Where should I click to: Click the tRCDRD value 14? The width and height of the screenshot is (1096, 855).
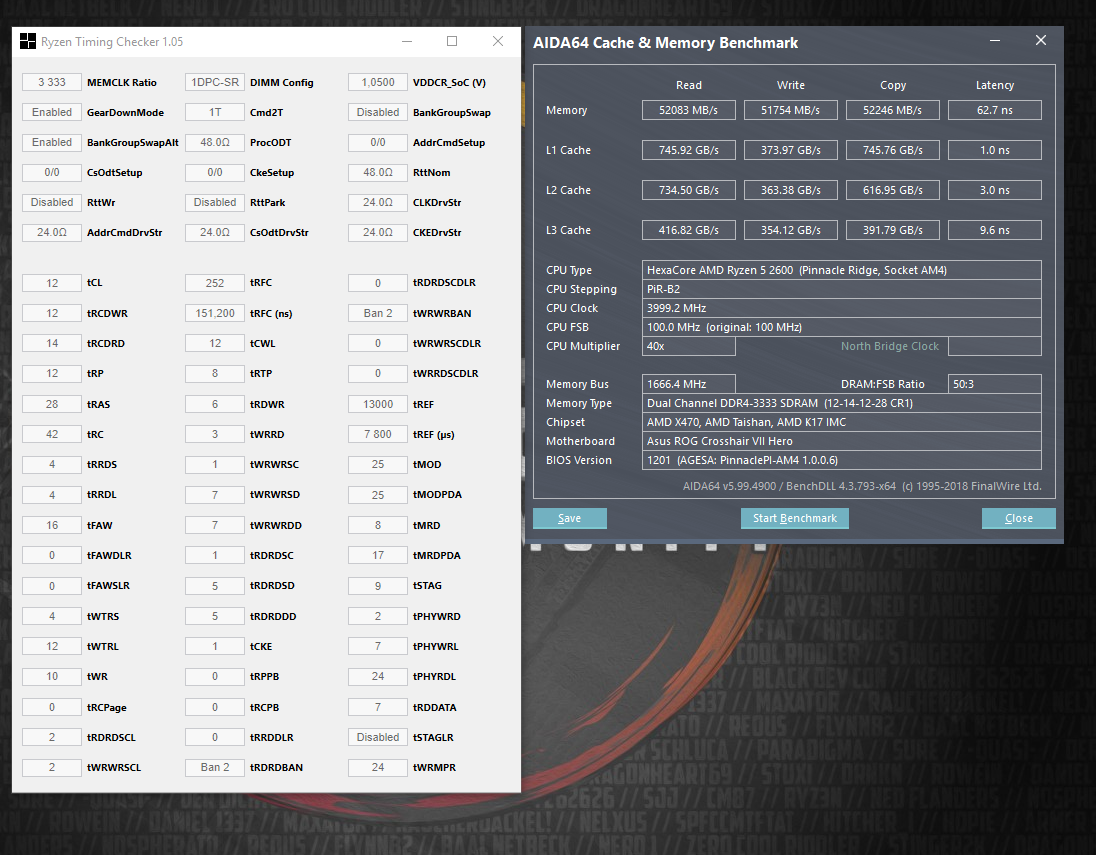click(x=52, y=343)
